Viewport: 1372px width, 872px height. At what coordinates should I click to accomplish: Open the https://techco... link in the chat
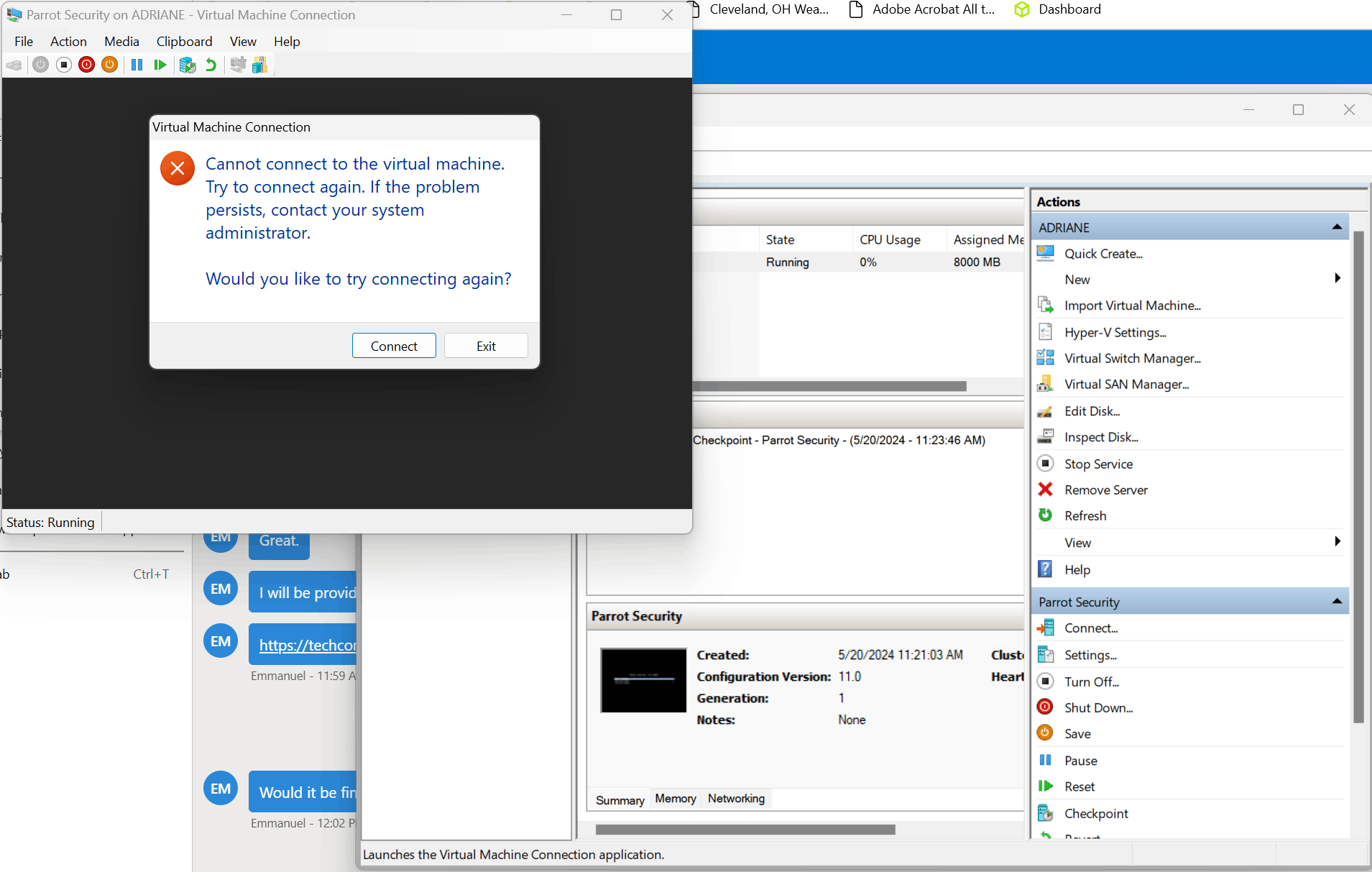308,645
